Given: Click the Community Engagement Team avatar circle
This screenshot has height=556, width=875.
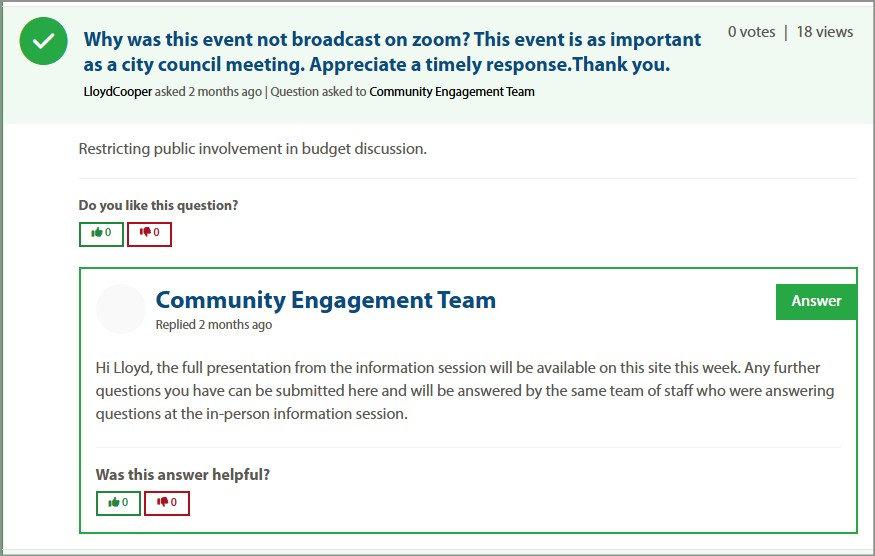Looking at the screenshot, I should click(121, 309).
